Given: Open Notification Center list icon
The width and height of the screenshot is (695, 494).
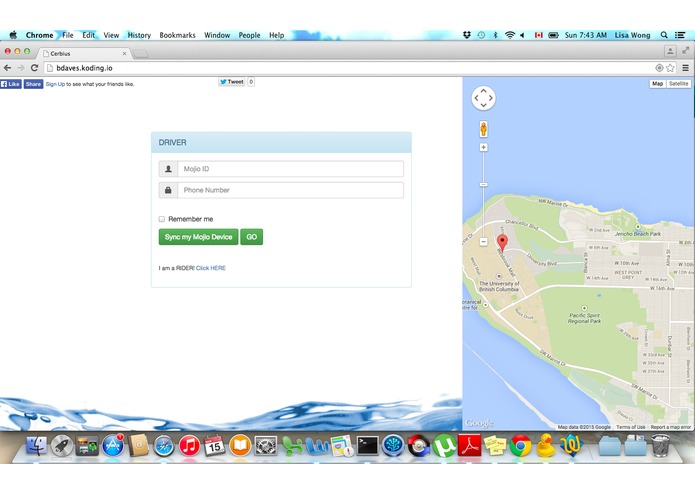Looking at the screenshot, I should [x=680, y=35].
